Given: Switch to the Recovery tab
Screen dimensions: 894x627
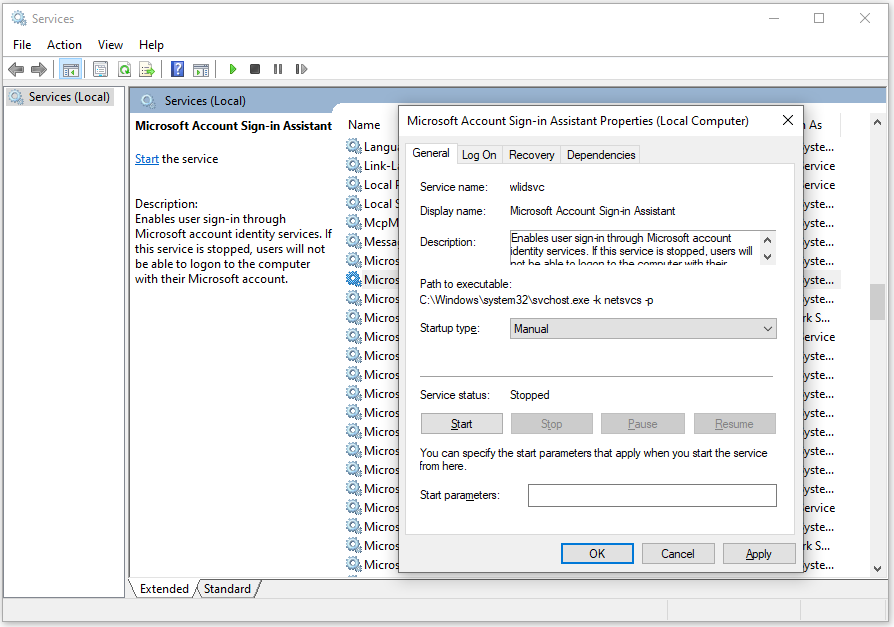Looking at the screenshot, I should (531, 155).
